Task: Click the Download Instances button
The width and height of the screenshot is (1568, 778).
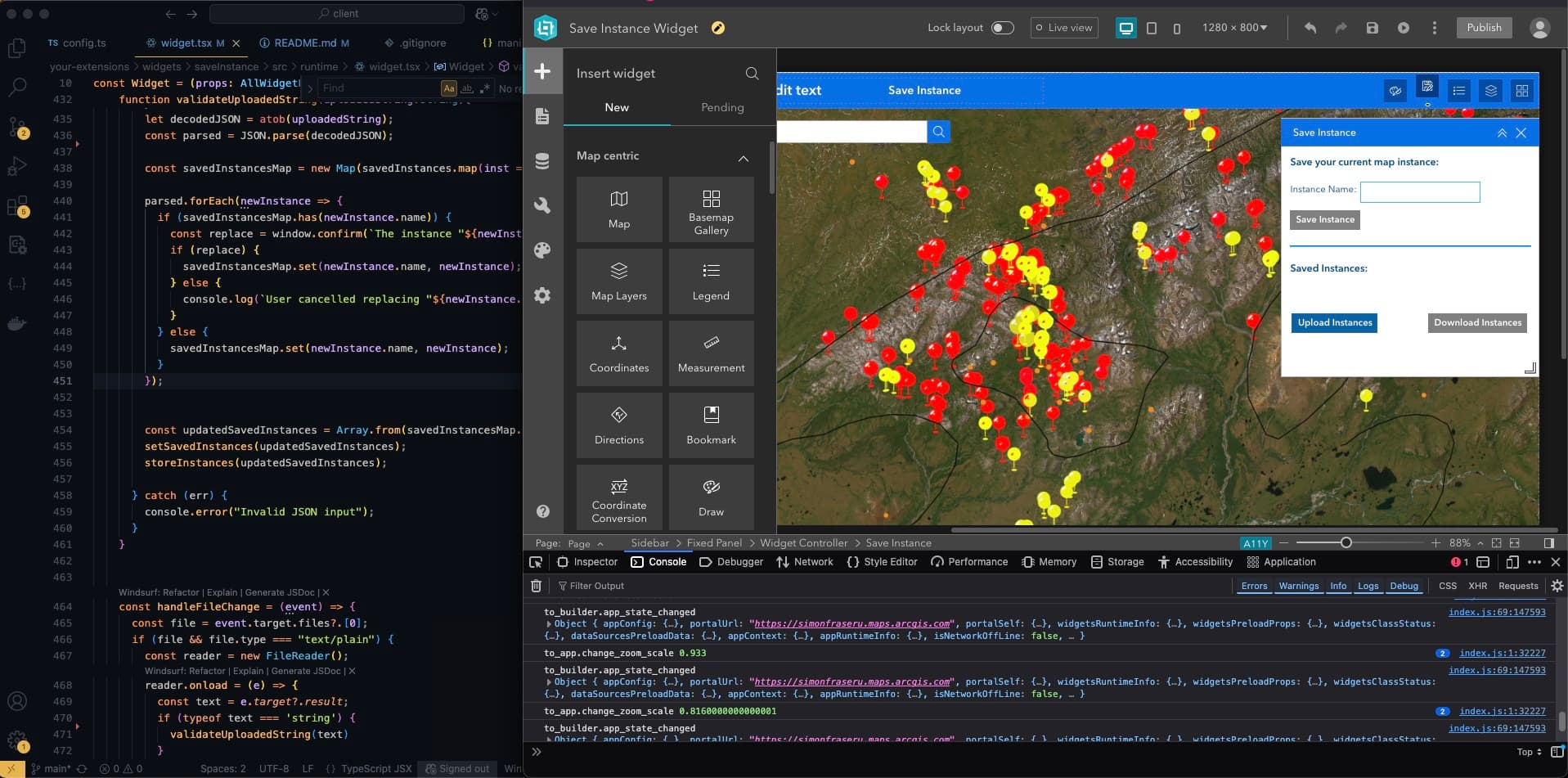Action: 1477,322
